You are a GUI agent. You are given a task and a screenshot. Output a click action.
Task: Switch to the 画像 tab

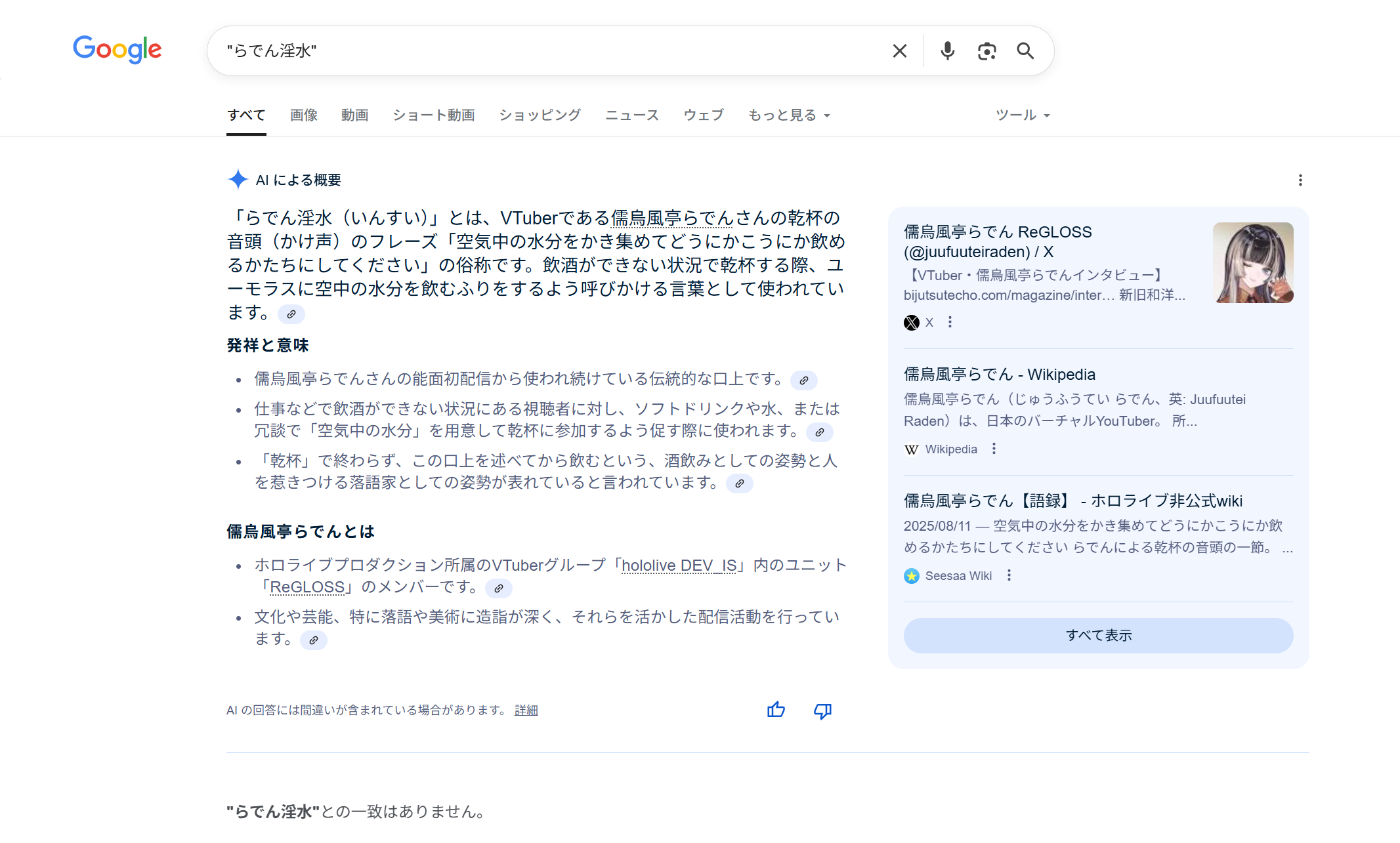304,115
